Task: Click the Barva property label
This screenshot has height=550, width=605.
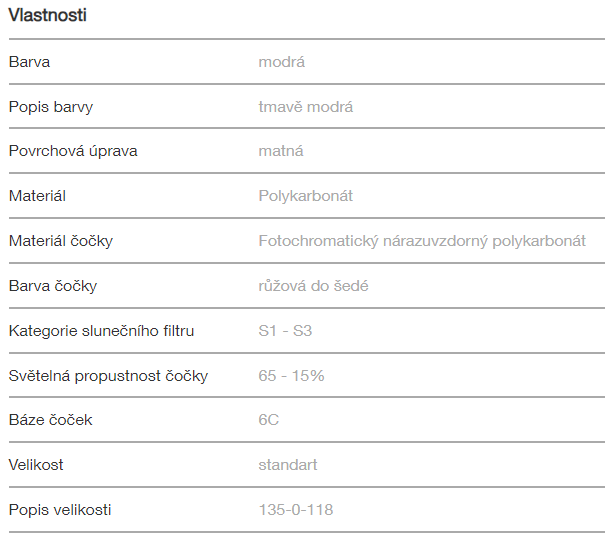Action: 29,62
